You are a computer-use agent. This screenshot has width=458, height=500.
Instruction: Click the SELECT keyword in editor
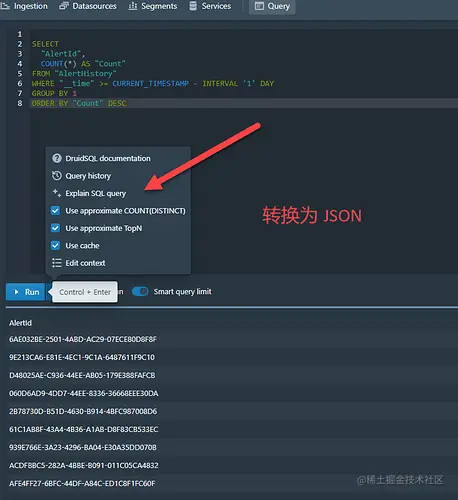(45, 44)
